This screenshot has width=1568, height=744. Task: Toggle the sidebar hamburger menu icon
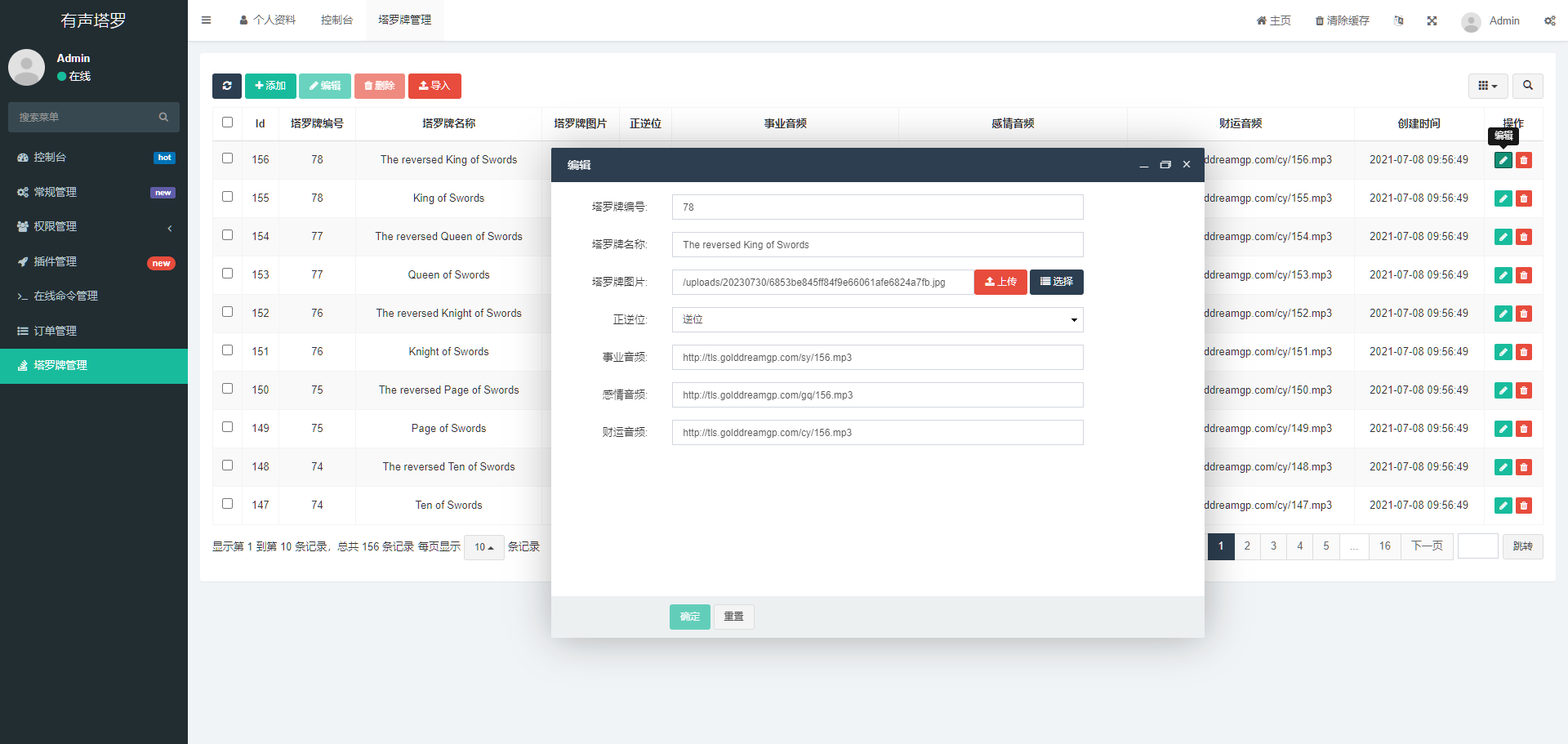(207, 20)
